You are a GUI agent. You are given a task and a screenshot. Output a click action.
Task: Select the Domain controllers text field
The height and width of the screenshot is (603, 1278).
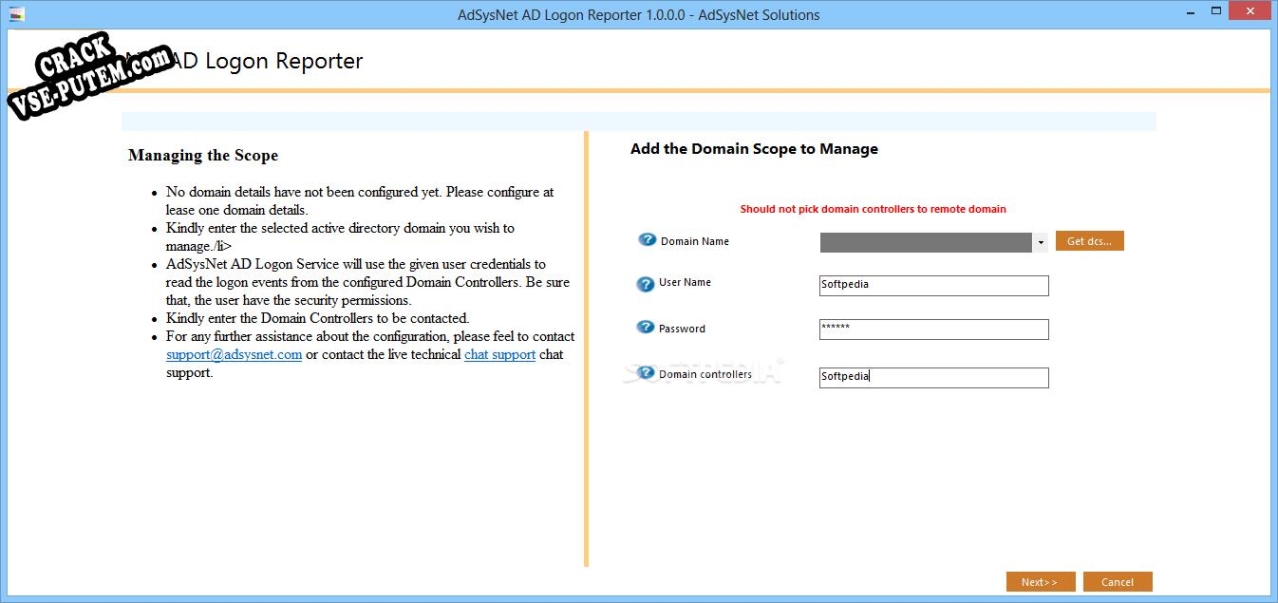[933, 378]
